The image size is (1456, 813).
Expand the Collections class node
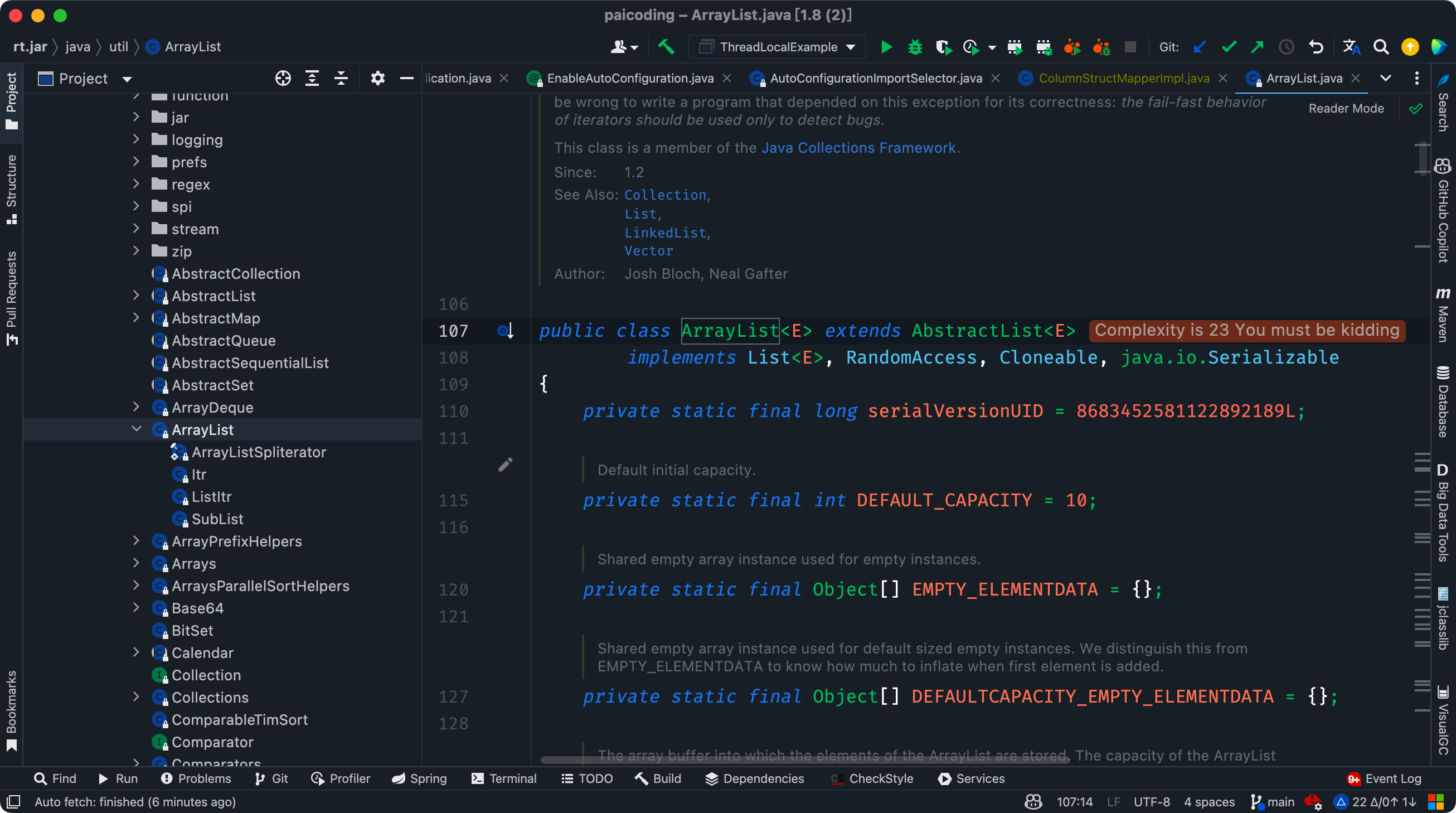tap(136, 696)
